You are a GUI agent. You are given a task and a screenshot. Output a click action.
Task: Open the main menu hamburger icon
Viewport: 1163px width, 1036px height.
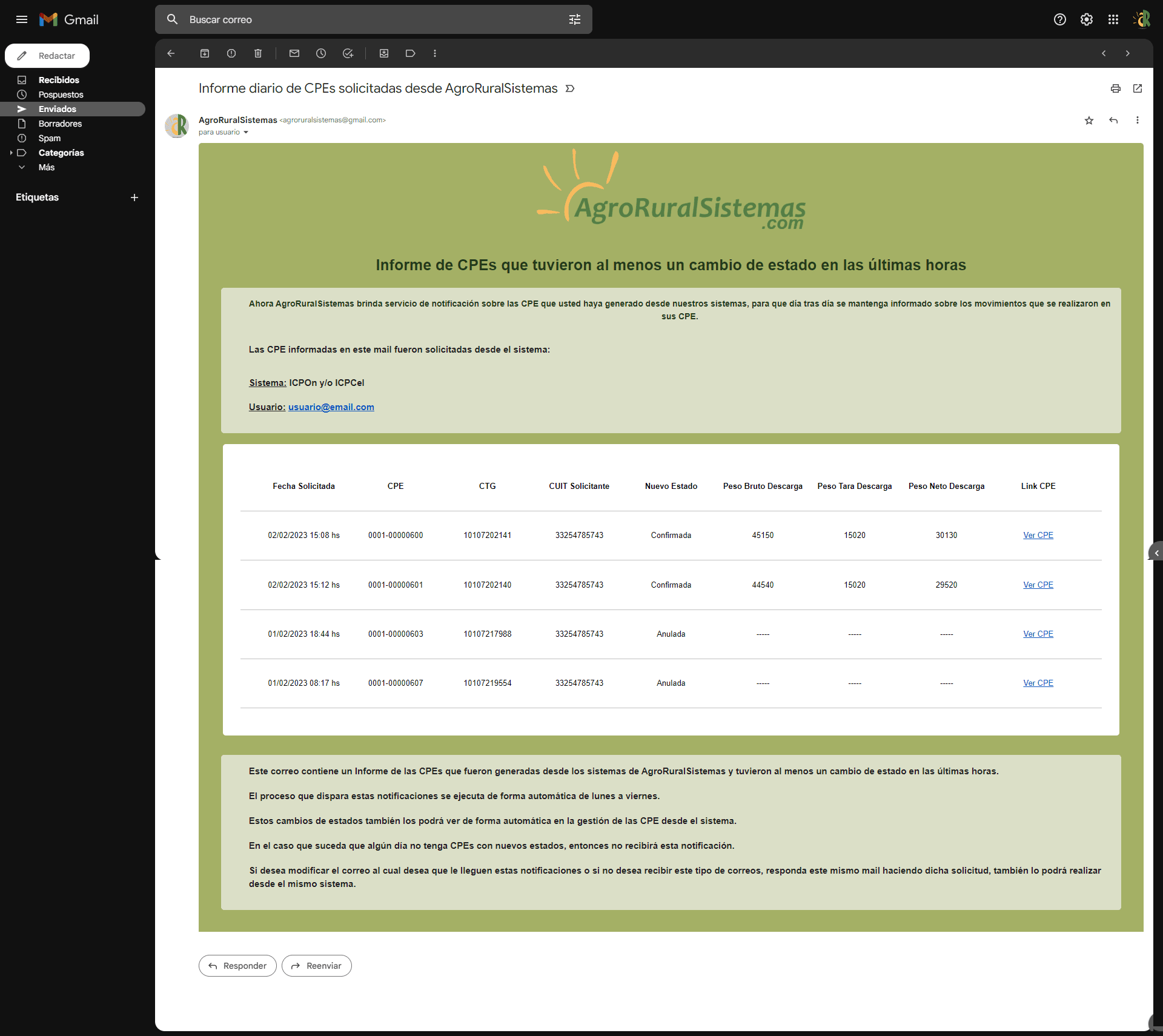(x=22, y=19)
